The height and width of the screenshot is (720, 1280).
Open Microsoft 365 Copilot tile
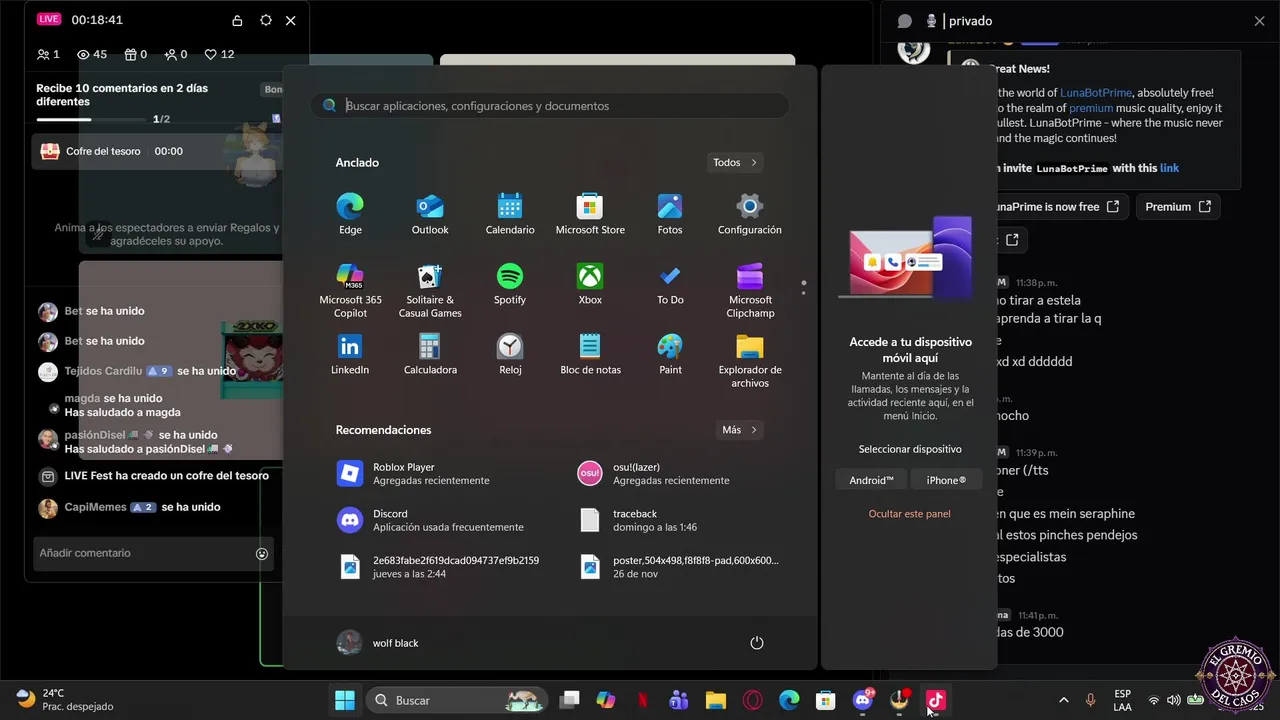coord(350,290)
